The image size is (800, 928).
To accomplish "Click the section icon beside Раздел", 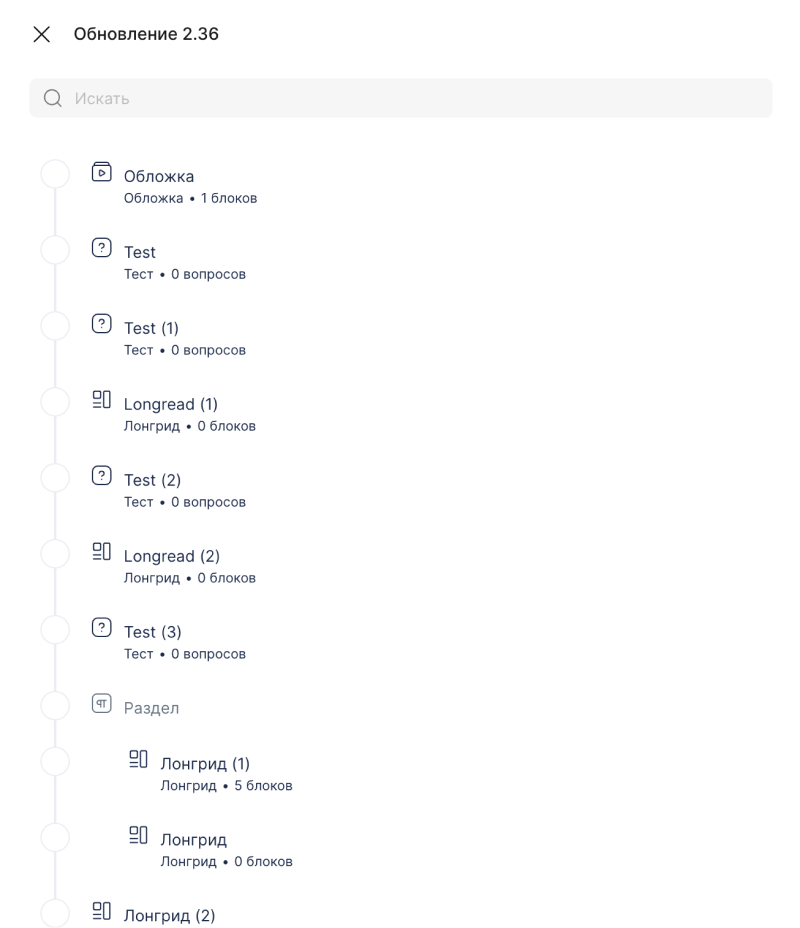I will click(x=101, y=705).
